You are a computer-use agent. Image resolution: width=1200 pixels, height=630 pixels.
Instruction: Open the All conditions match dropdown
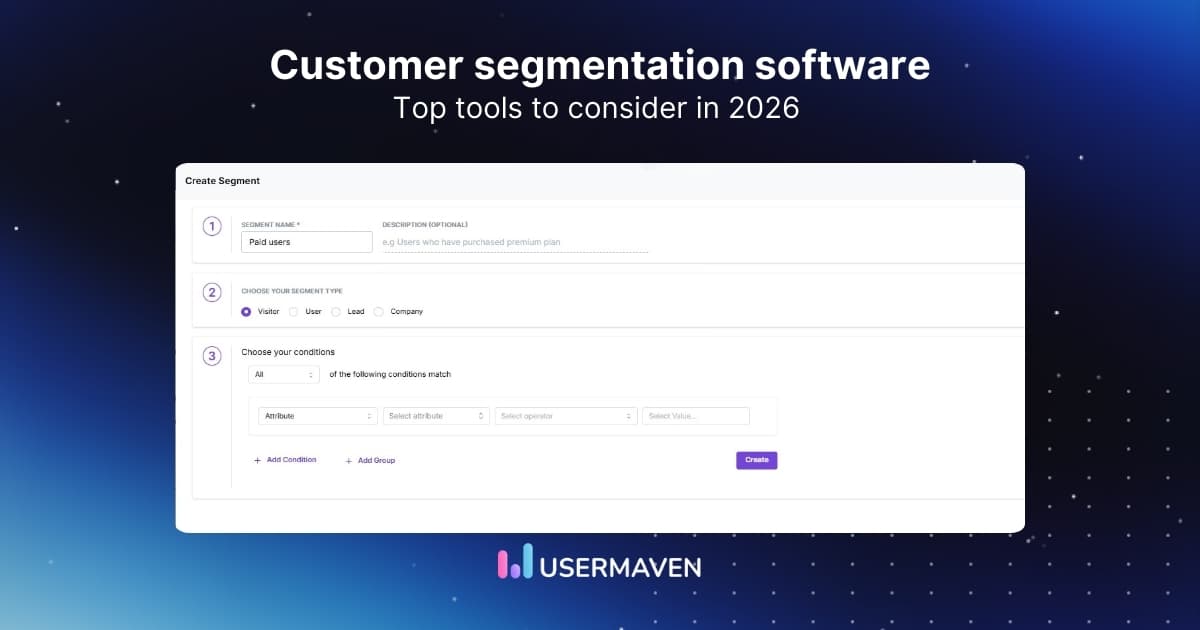283,374
